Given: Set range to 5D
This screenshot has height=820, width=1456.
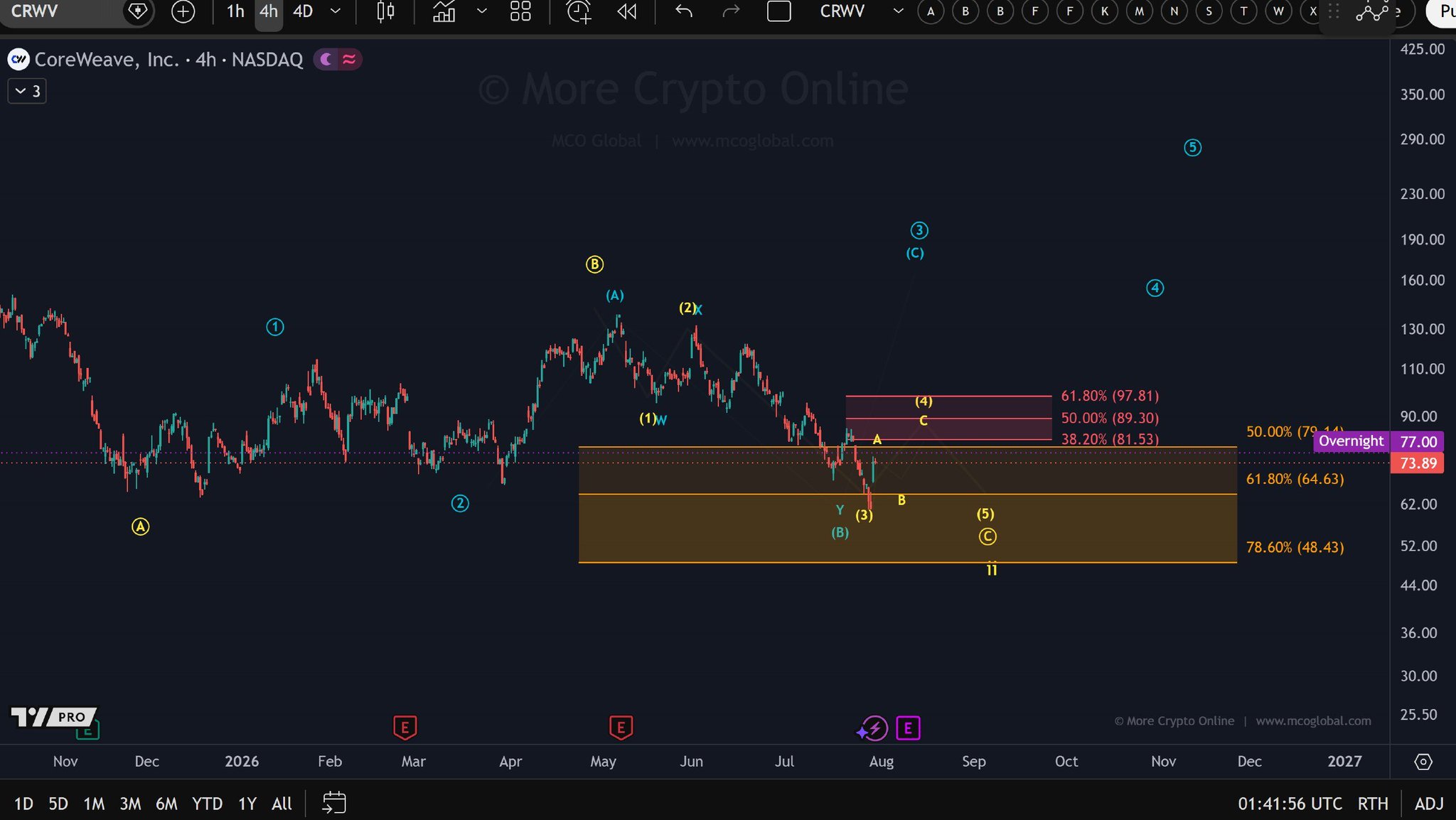Looking at the screenshot, I should point(58,804).
